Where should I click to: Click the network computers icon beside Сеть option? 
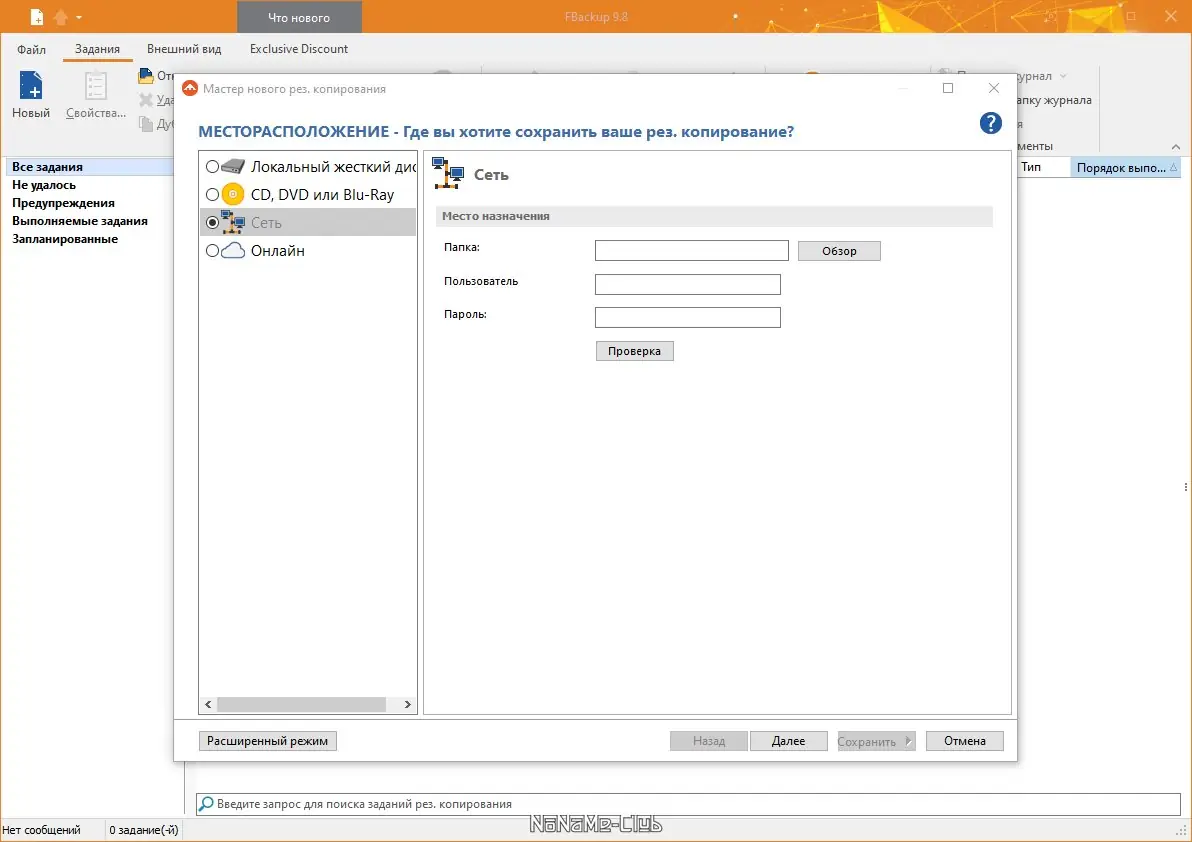[233, 222]
